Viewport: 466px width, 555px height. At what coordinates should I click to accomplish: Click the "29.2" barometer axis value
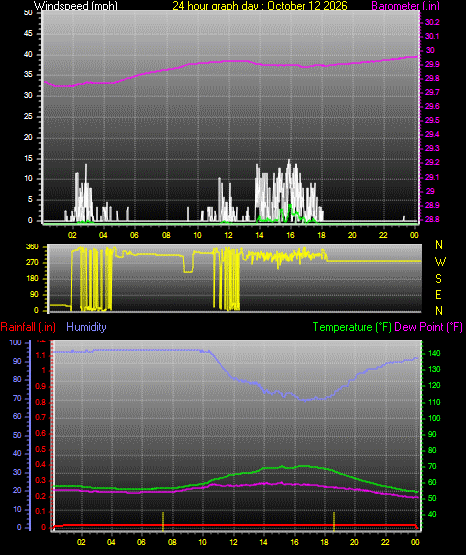(432, 162)
